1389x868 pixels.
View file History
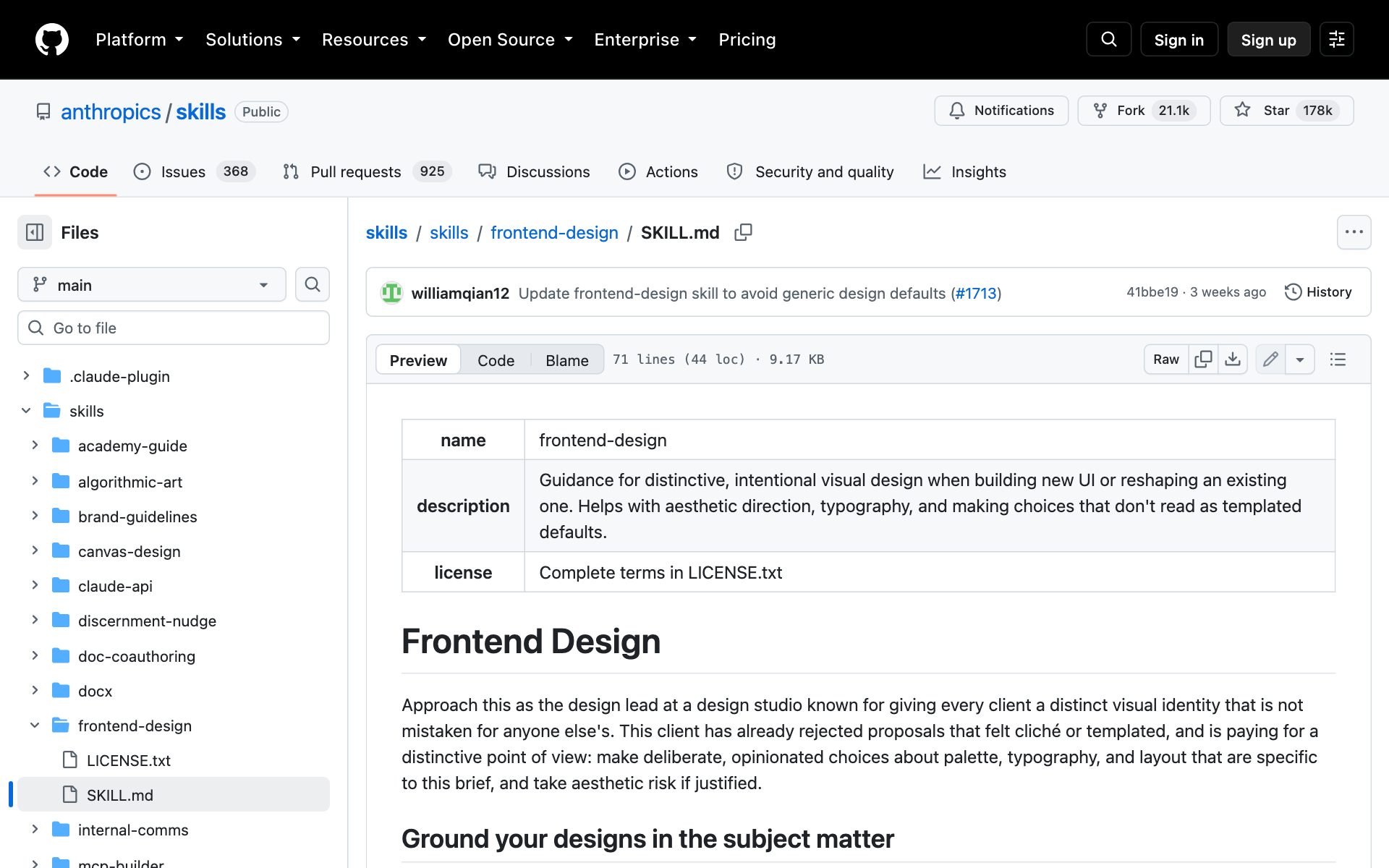(x=1318, y=292)
